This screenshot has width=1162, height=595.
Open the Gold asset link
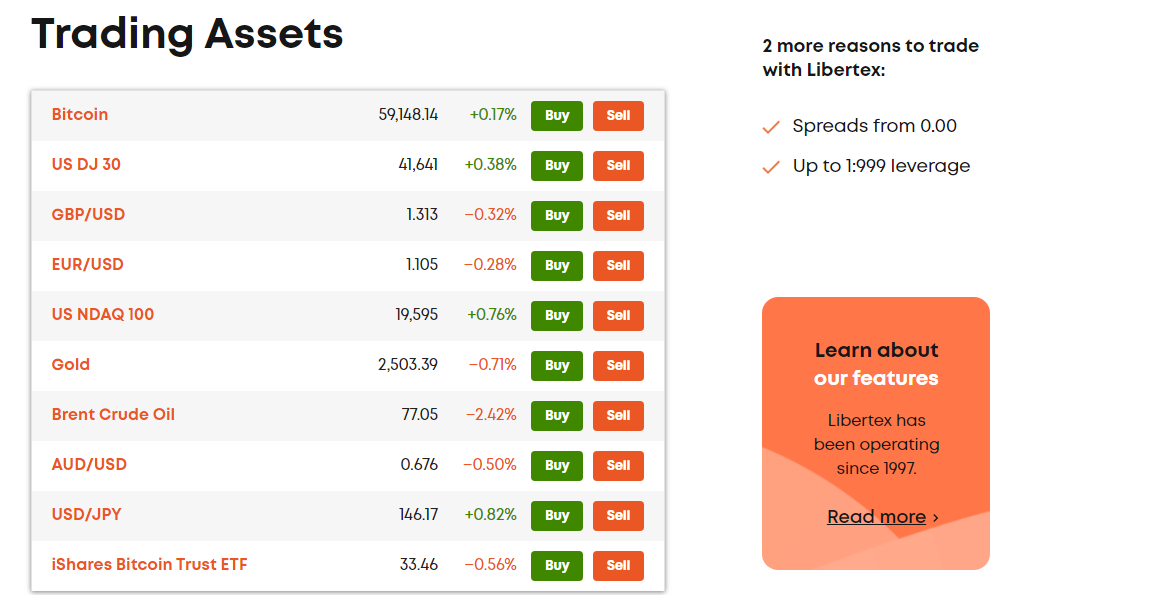pyautogui.click(x=70, y=365)
